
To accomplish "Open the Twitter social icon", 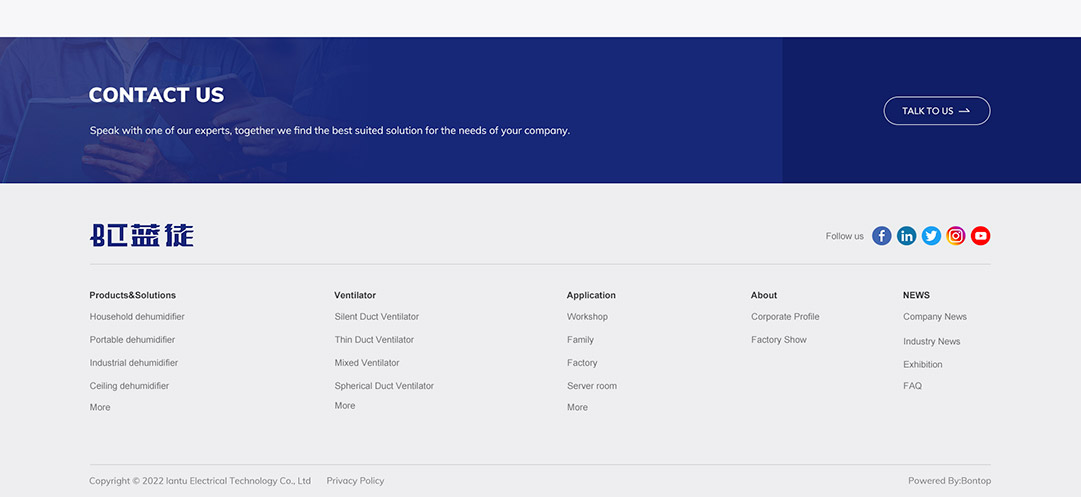I will (931, 236).
